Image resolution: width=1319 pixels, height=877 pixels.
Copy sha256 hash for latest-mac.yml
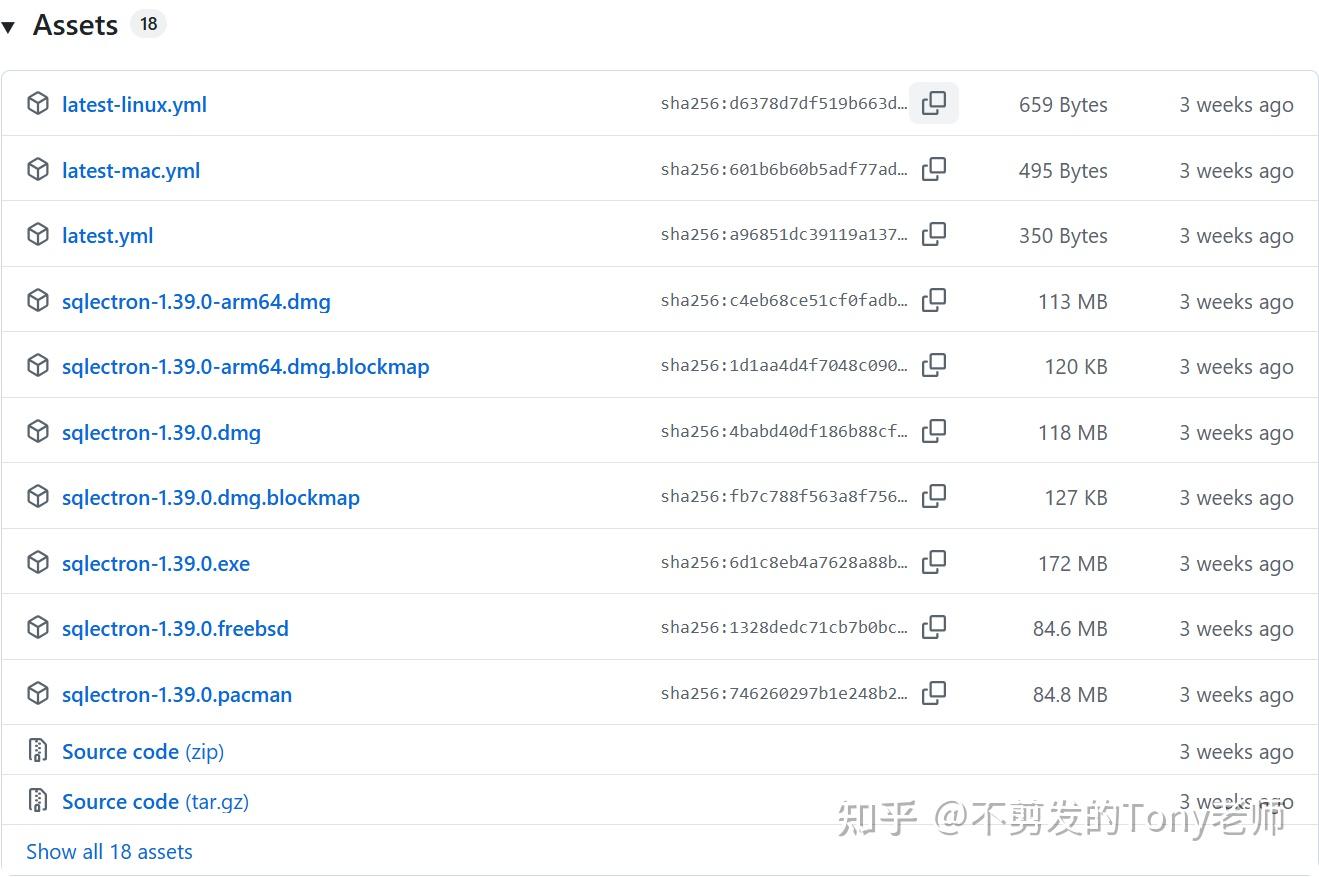(x=934, y=169)
